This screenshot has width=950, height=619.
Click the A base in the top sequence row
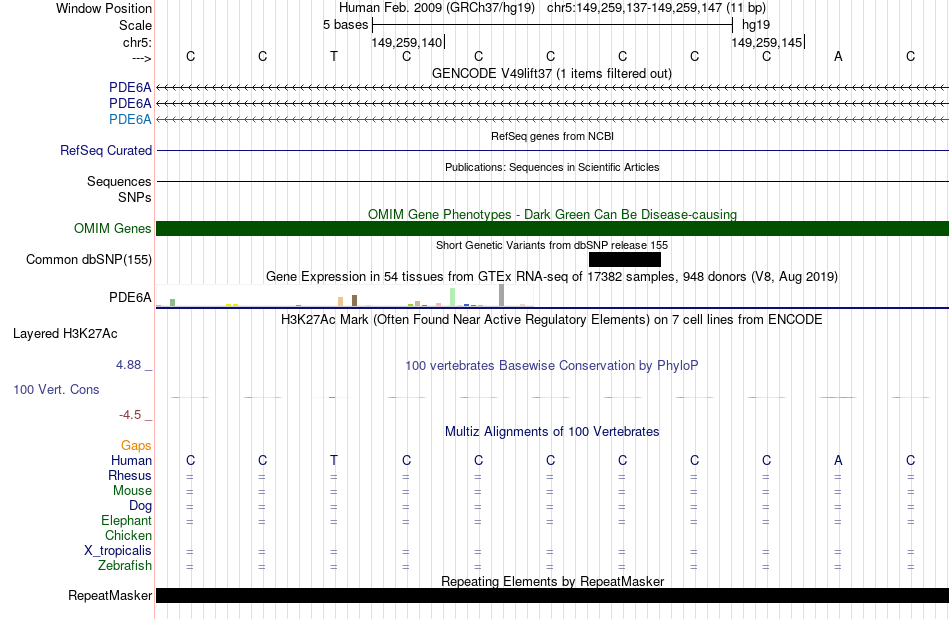tap(838, 56)
